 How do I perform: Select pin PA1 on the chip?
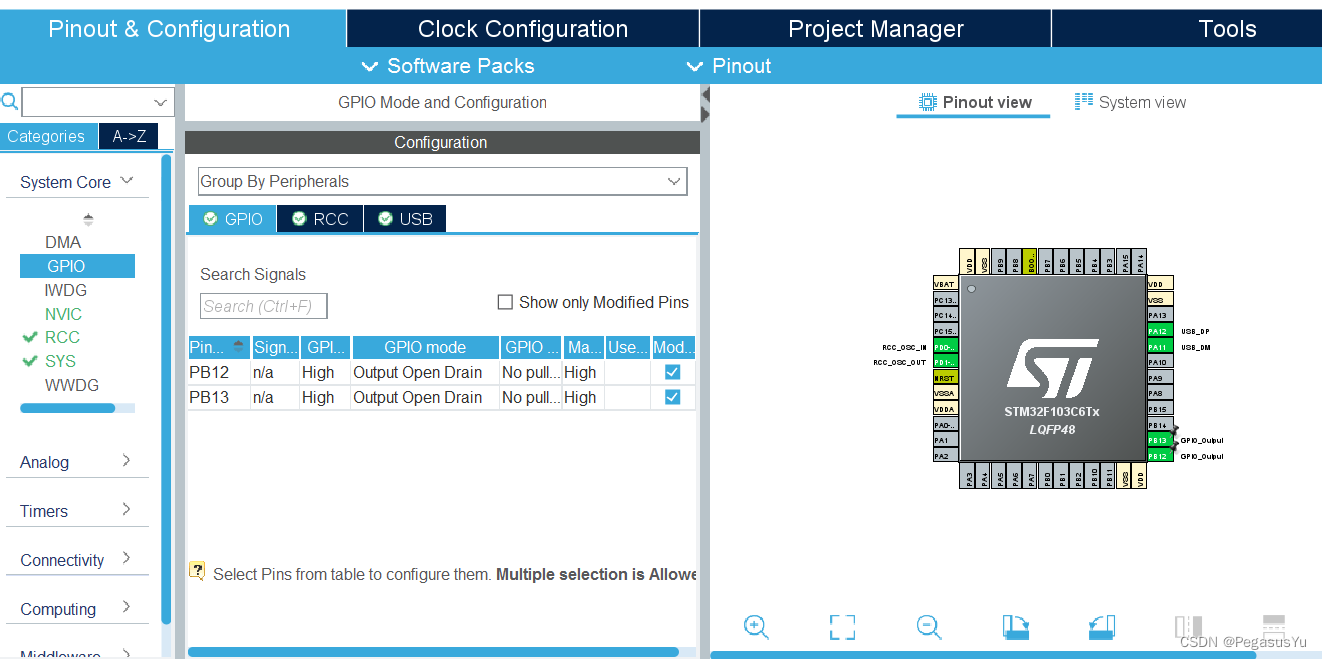(946, 440)
